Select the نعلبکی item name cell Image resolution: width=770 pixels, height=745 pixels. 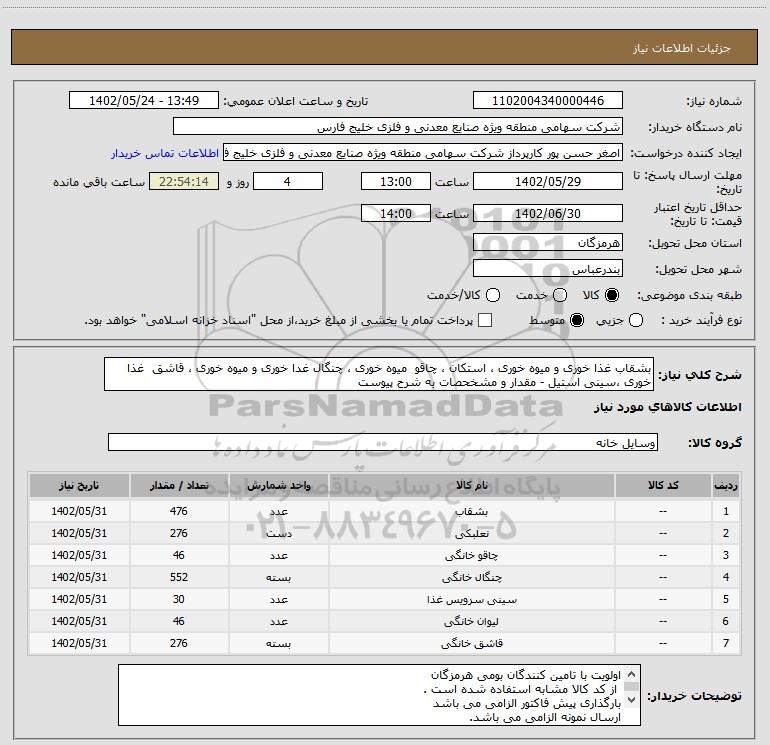click(471, 533)
